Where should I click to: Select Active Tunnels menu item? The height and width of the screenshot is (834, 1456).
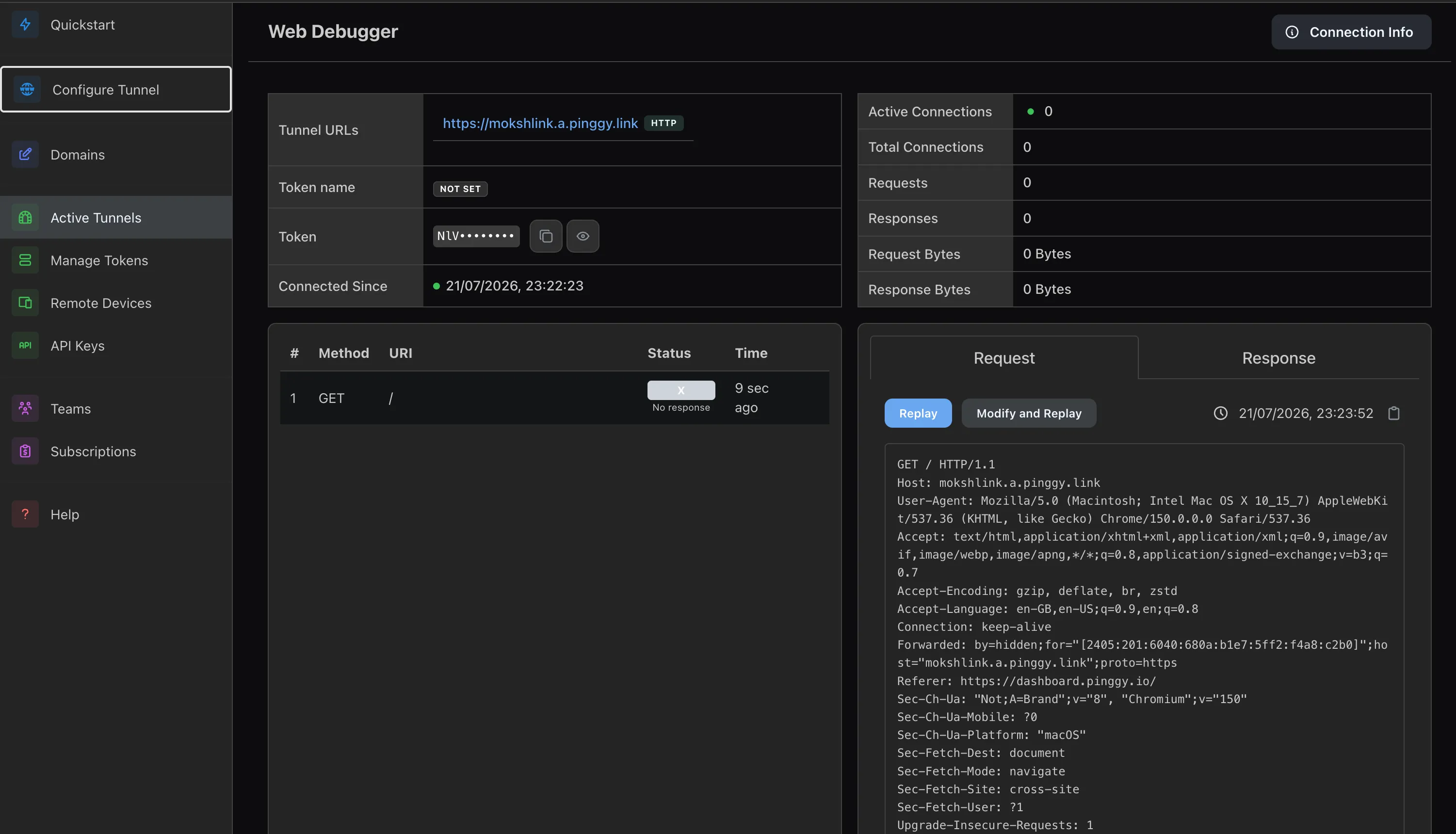point(116,217)
